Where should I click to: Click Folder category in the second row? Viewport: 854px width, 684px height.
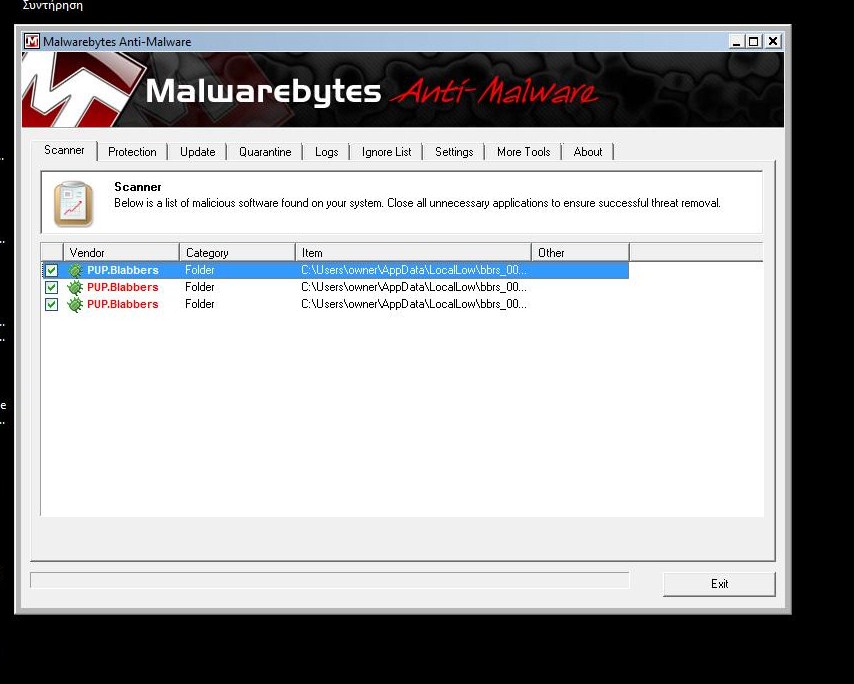pos(200,287)
